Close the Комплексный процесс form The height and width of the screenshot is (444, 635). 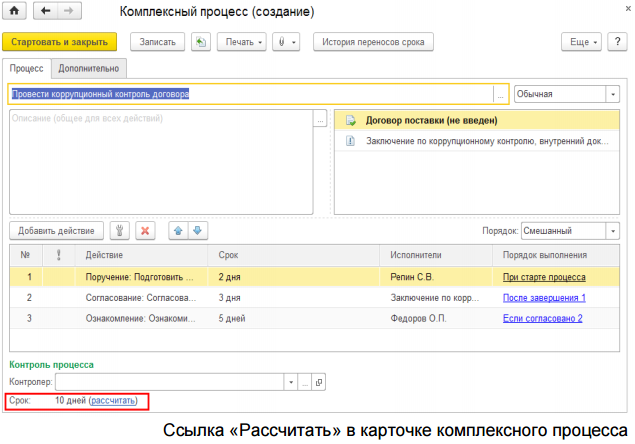point(628,8)
